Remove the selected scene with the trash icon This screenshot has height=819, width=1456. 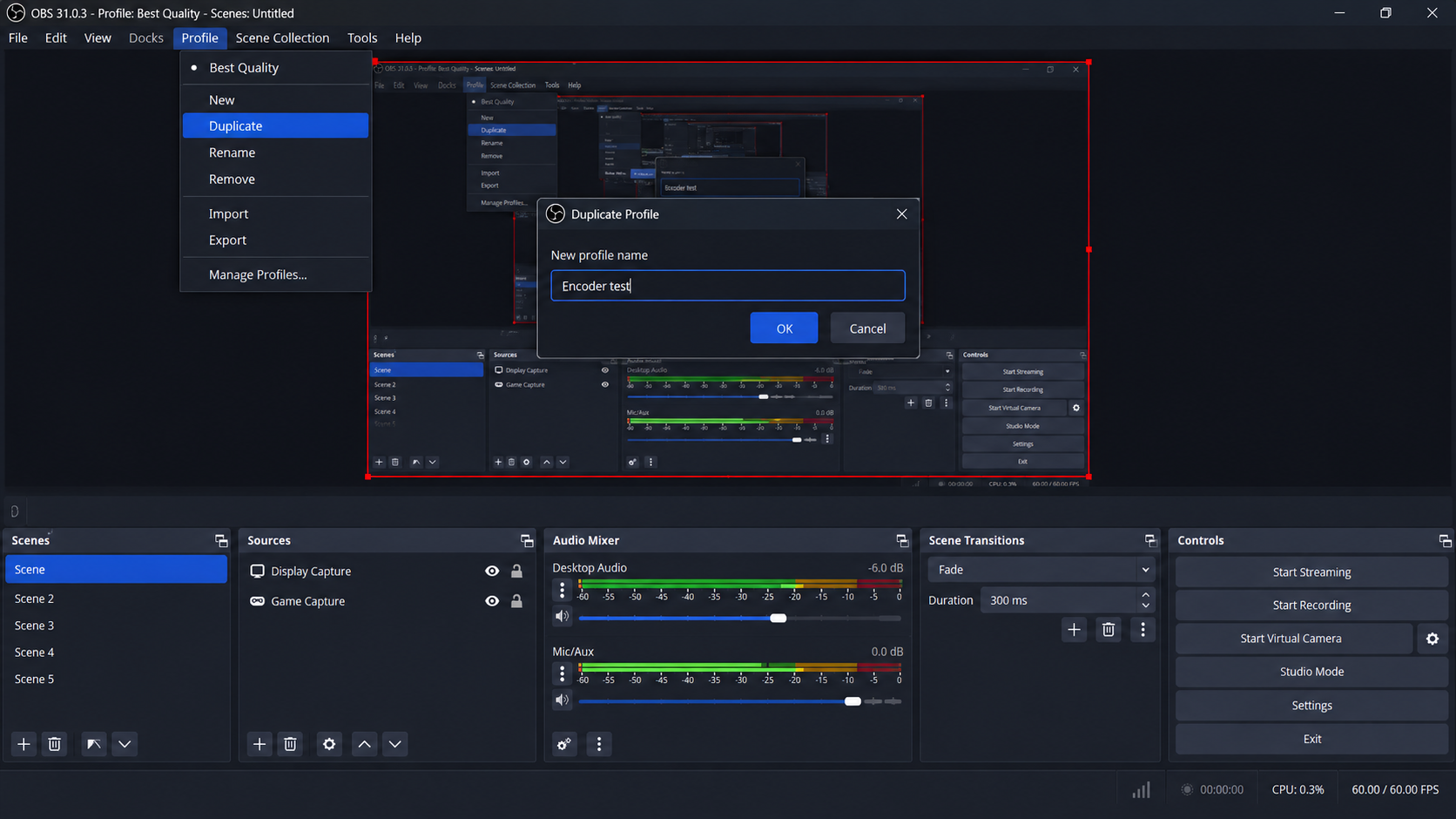coord(54,744)
